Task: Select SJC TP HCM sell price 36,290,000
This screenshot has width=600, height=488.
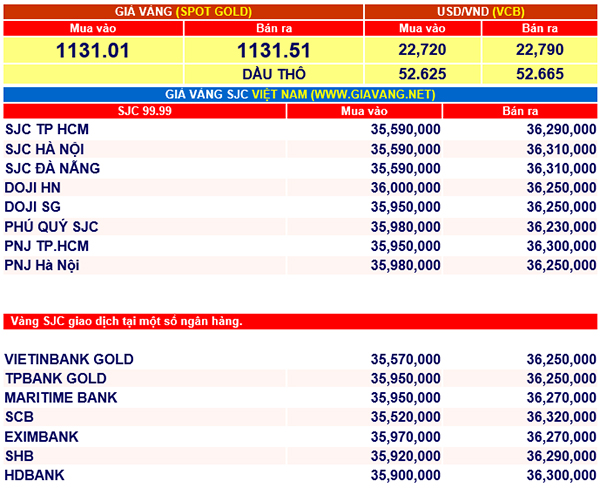Action: click(561, 130)
